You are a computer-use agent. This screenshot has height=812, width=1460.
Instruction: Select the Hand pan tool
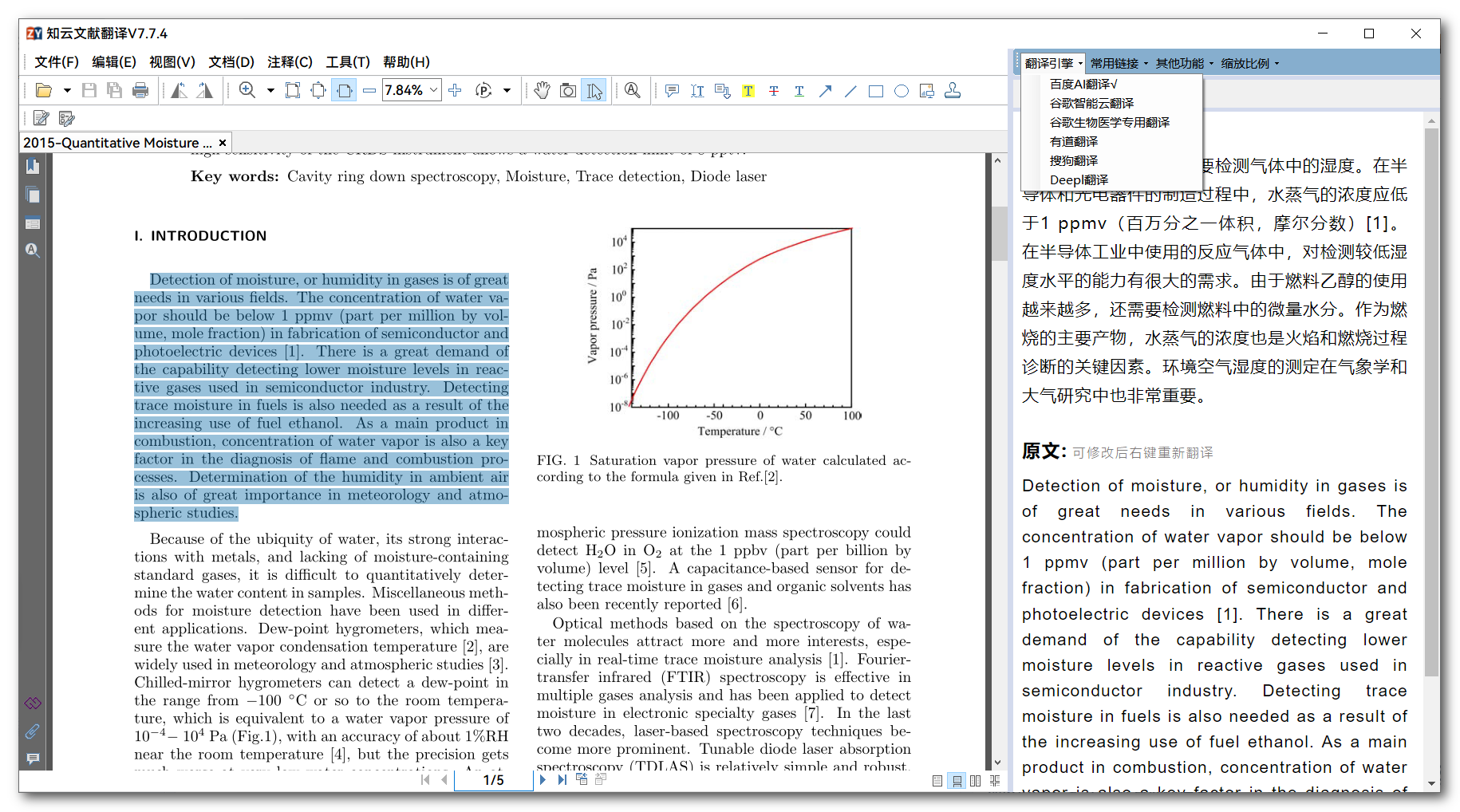[542, 91]
